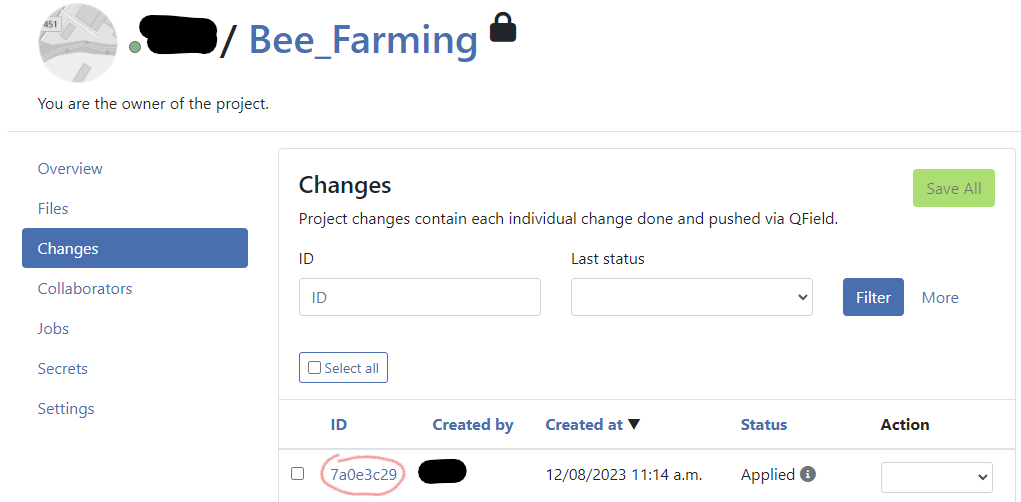Tick the Select all checkbox

(315, 368)
